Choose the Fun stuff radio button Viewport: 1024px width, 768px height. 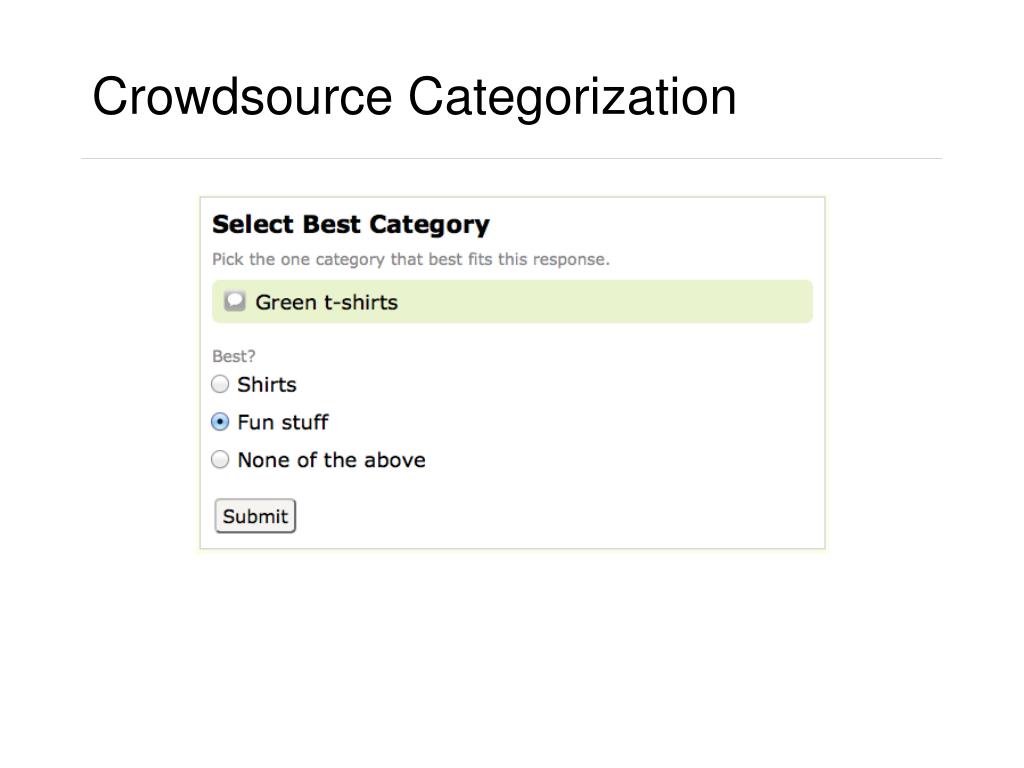pyautogui.click(x=220, y=422)
